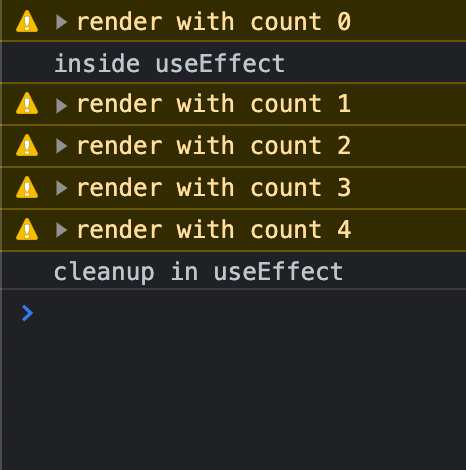This screenshot has width=466, height=470.
Task: Click the blue console prompt chevron
Action: 27,313
